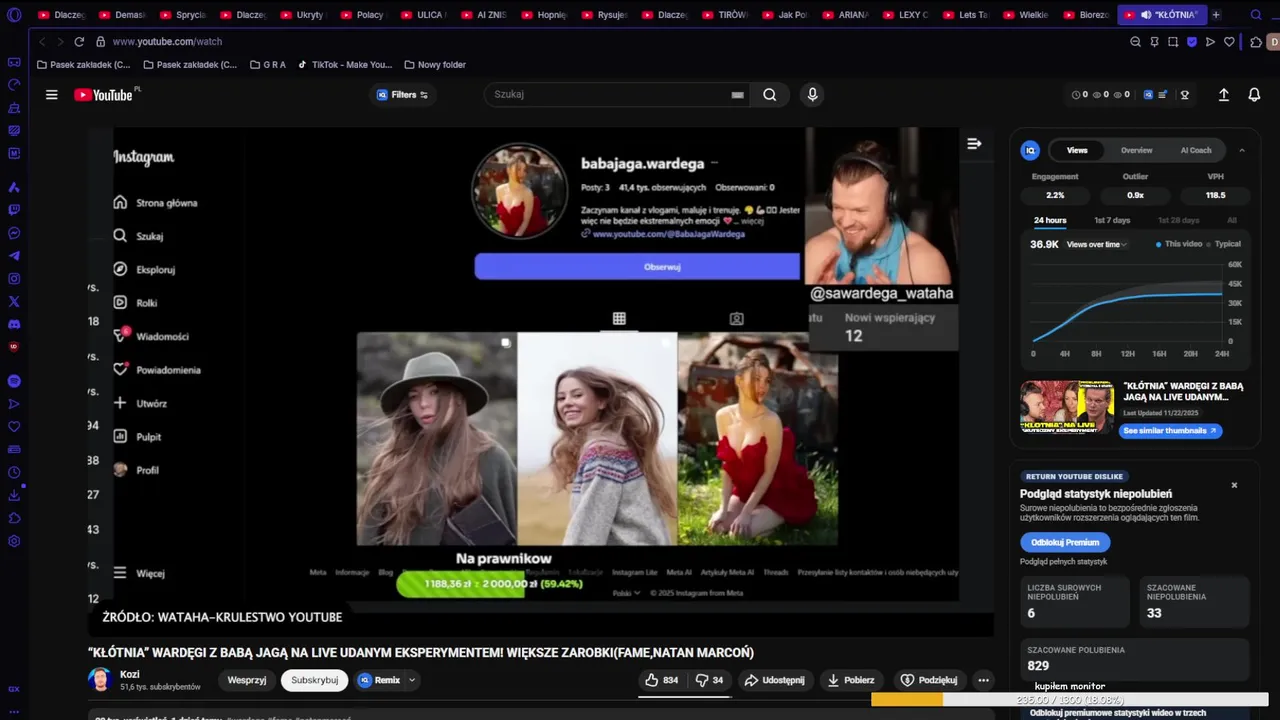Open the Views over time dropdown
Screen dimensions: 1280x720
pos(1096,244)
